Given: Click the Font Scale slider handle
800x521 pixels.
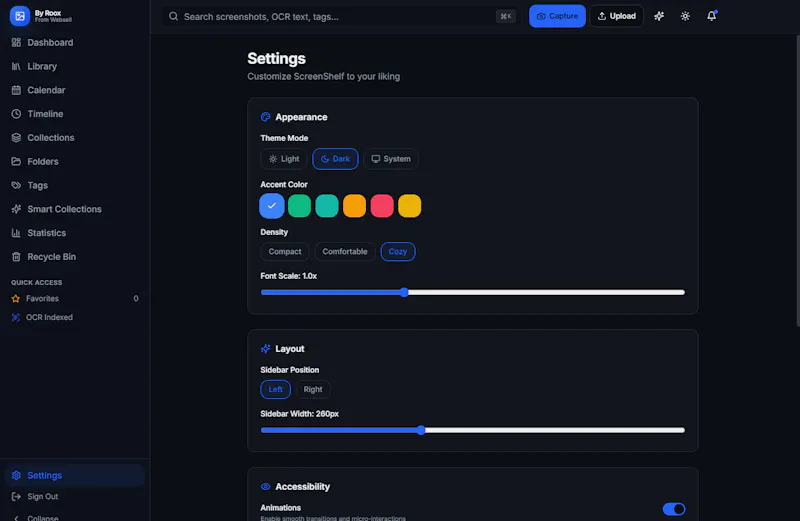Looking at the screenshot, I should (404, 292).
